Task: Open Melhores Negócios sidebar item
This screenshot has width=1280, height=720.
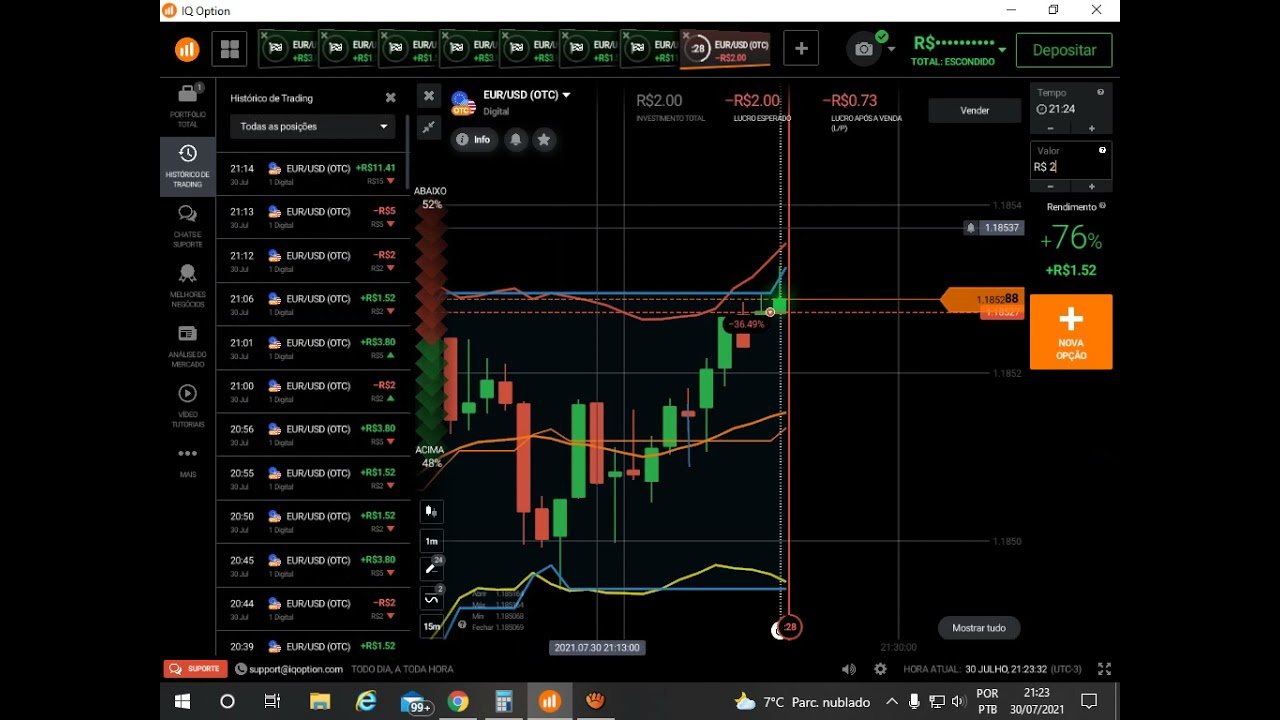Action: 188,286
